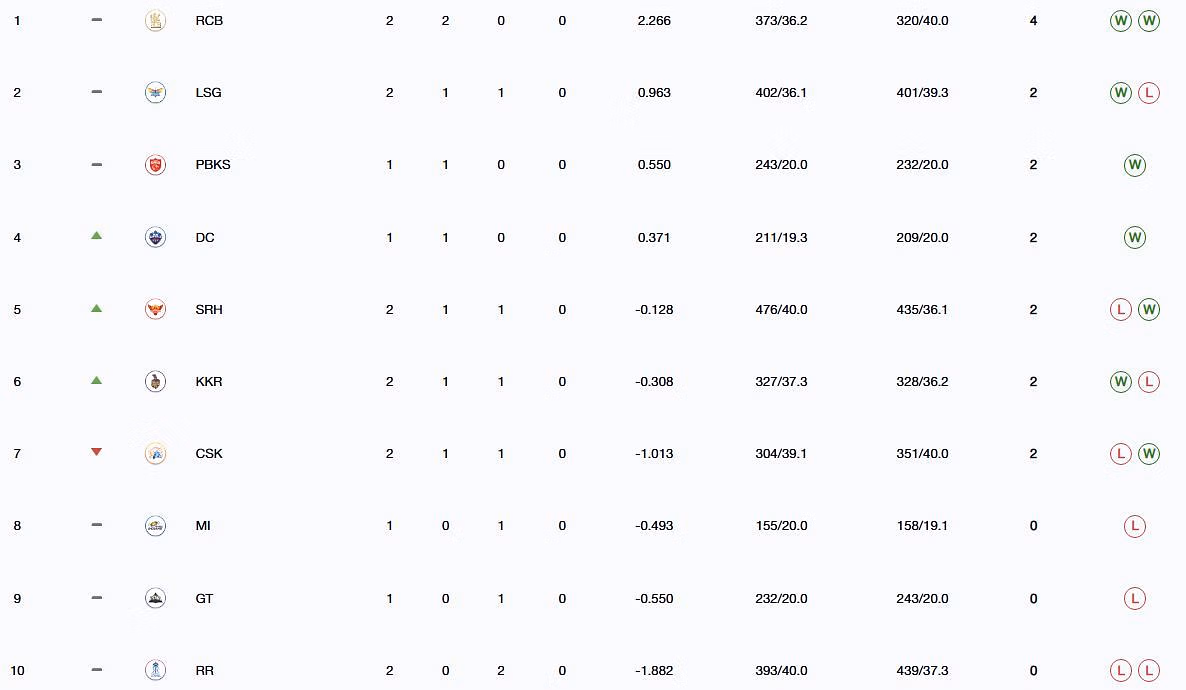The width and height of the screenshot is (1186, 690).
Task: Click the red down arrow beside CSK
Action: [96, 452]
